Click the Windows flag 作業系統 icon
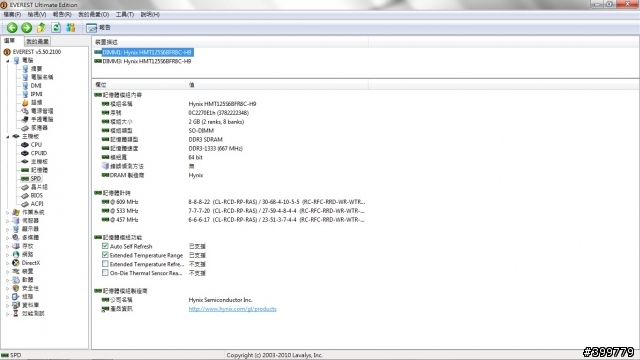The width and height of the screenshot is (640, 360). [16, 212]
